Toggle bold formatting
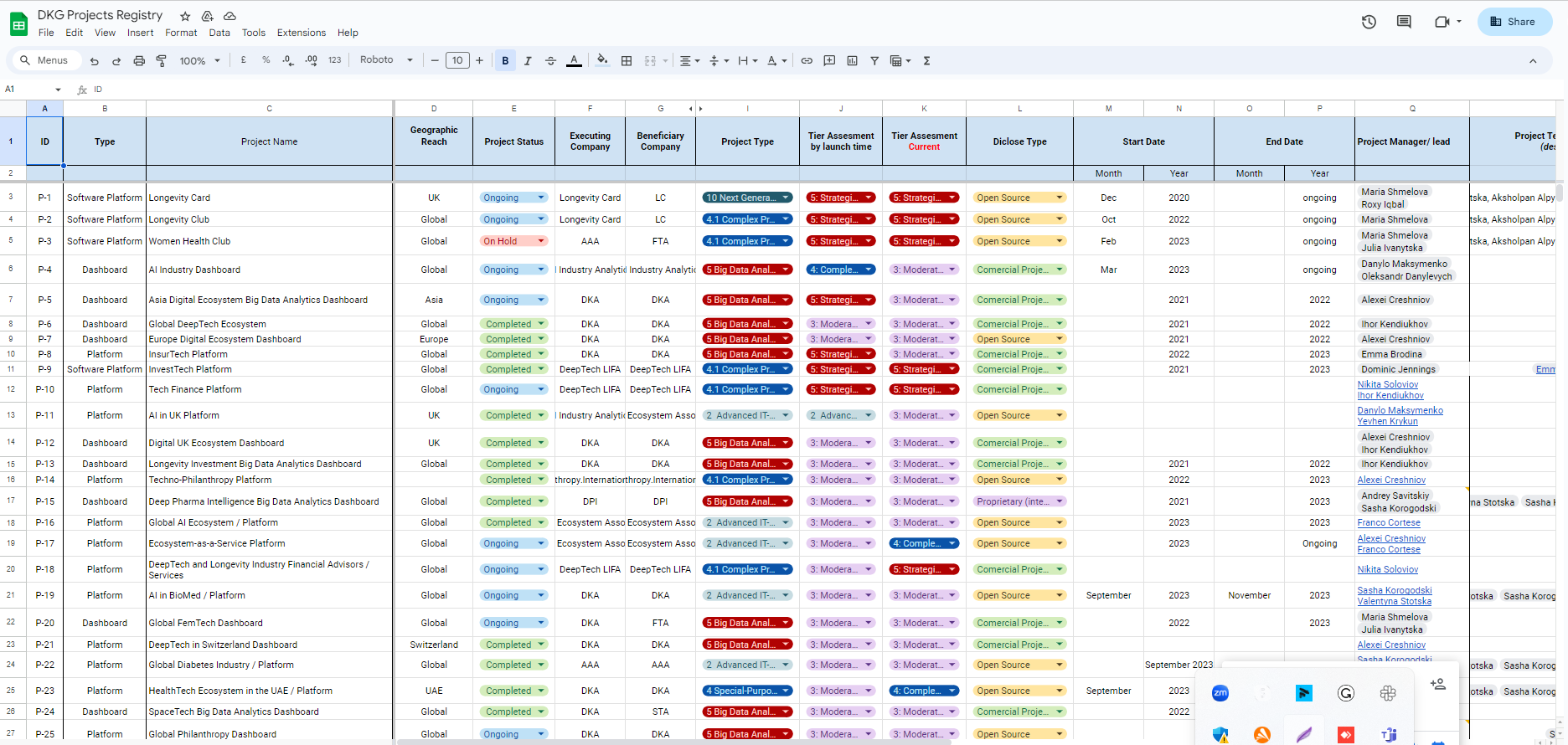Image resolution: width=1568 pixels, height=745 pixels. click(x=505, y=61)
